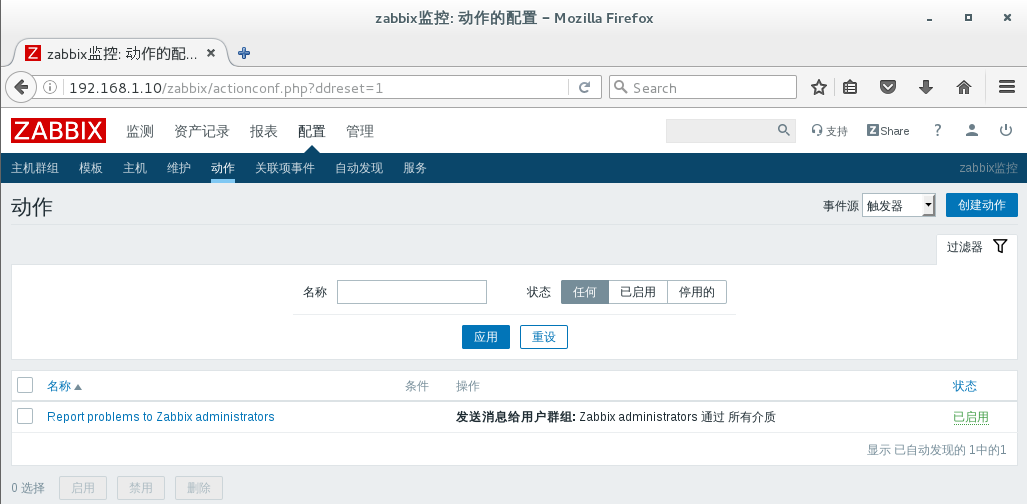Image resolution: width=1027 pixels, height=504 pixels.
Task: Go to 关联项事件 submenu
Action: [285, 168]
